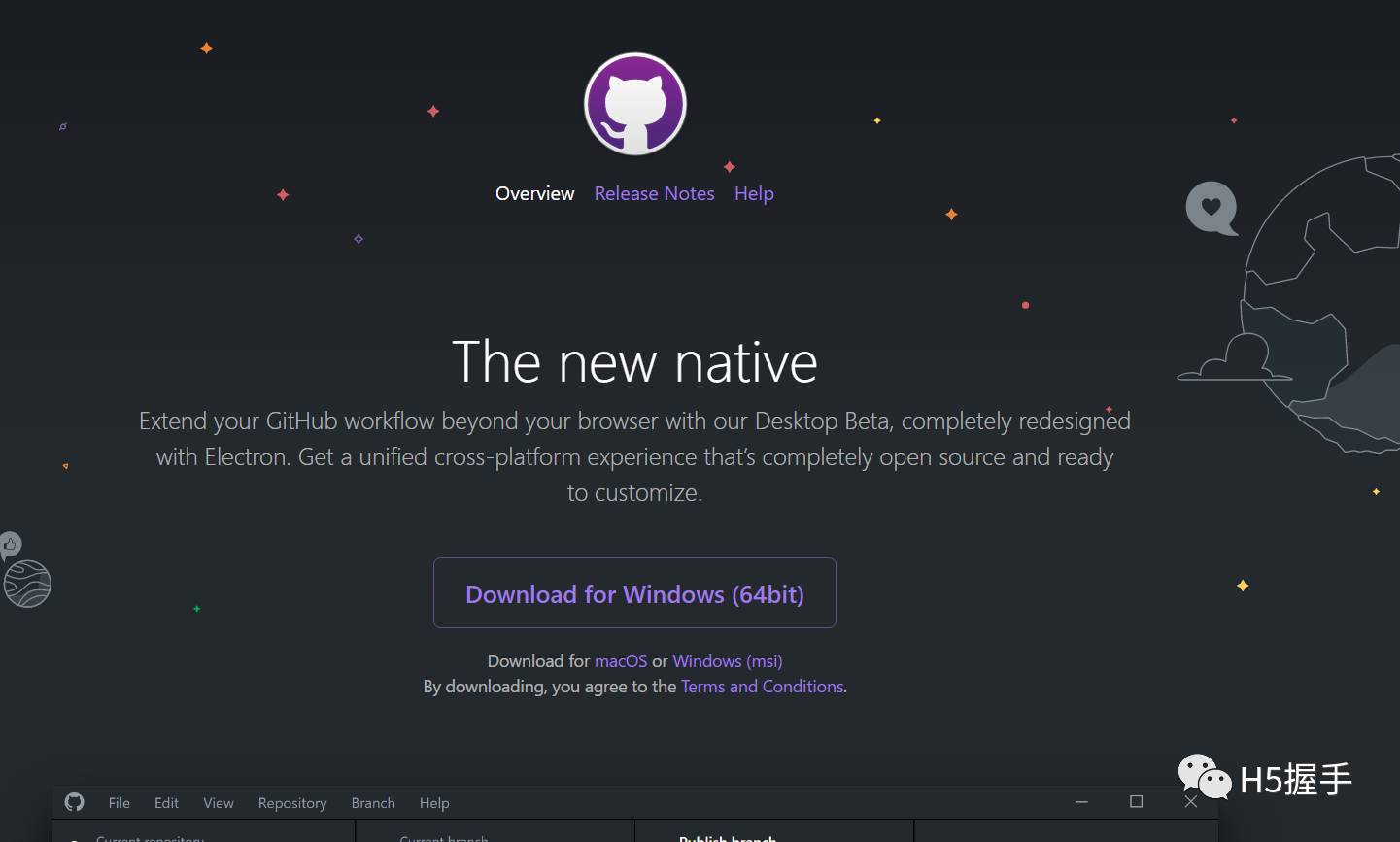
Task: Open the Overview page tab
Action: [534, 193]
